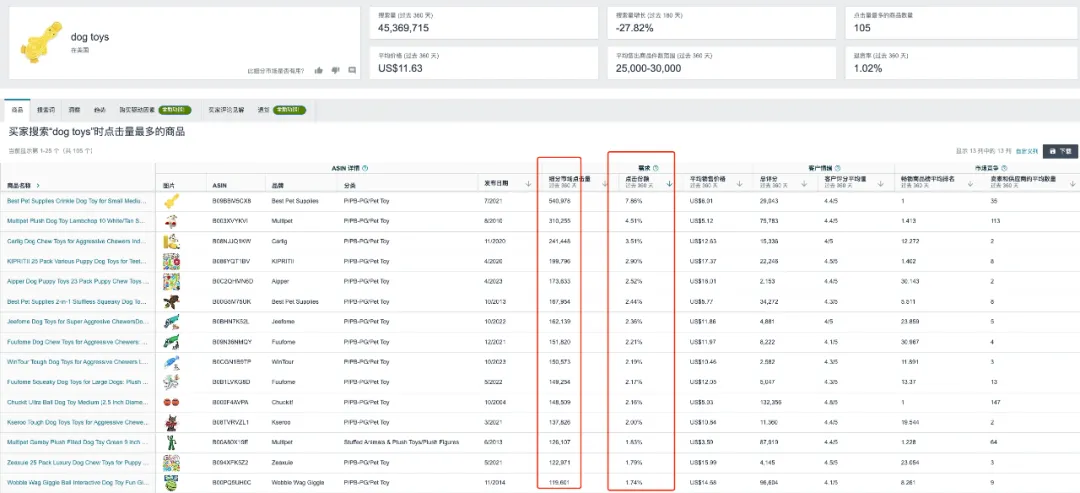Open Zeaxuie 25 Pack Luxury Chew Toys link
Image resolution: width=1080 pixels, height=493 pixels.
pos(77,461)
